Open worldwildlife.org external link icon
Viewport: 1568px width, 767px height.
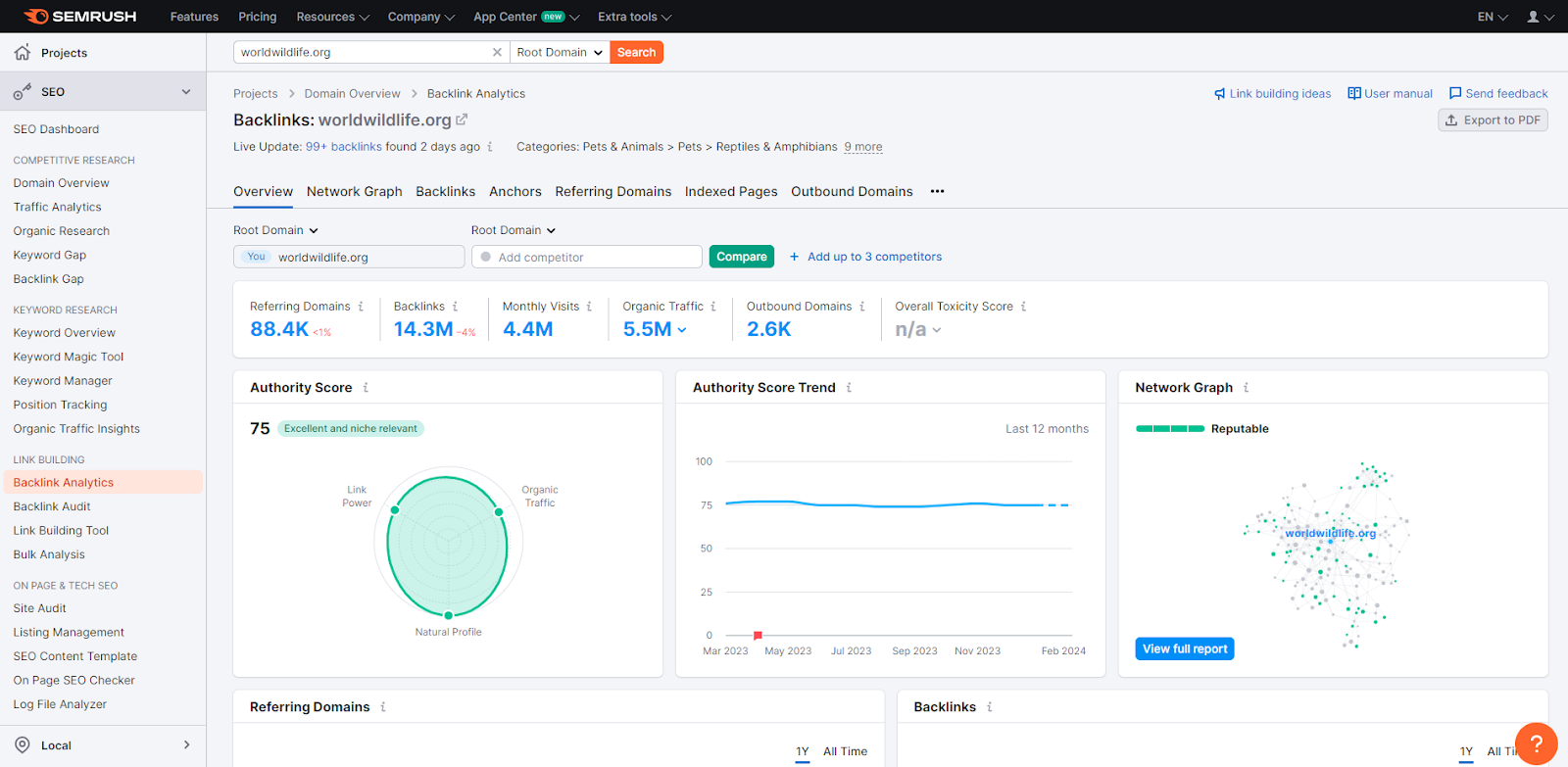pyautogui.click(x=463, y=120)
